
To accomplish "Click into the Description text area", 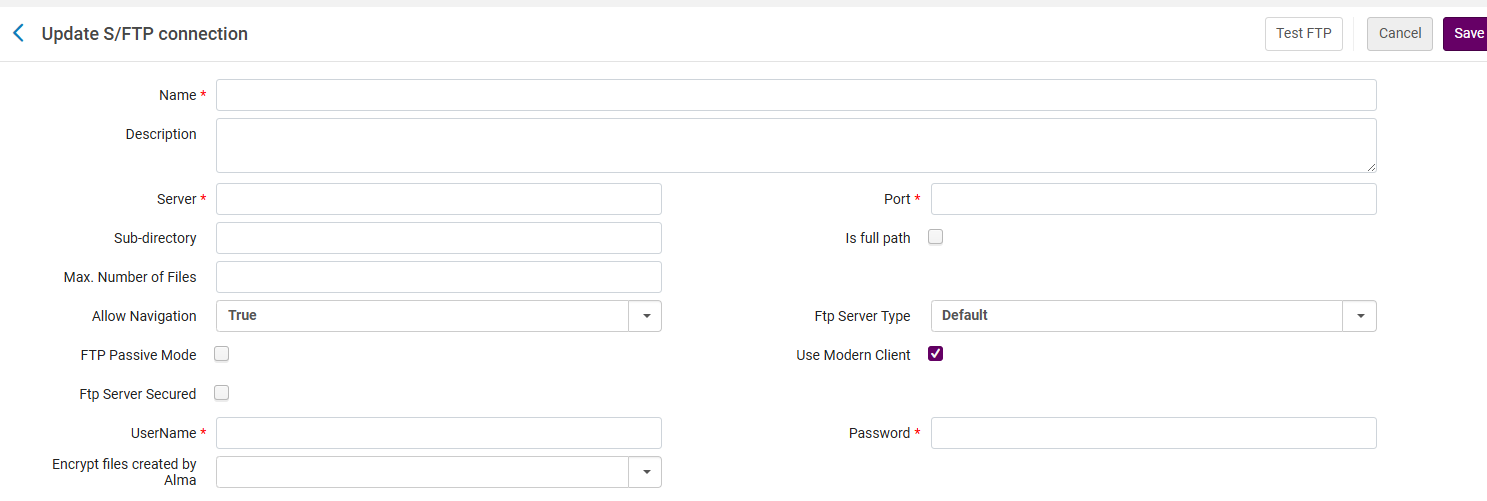I will 796,145.
